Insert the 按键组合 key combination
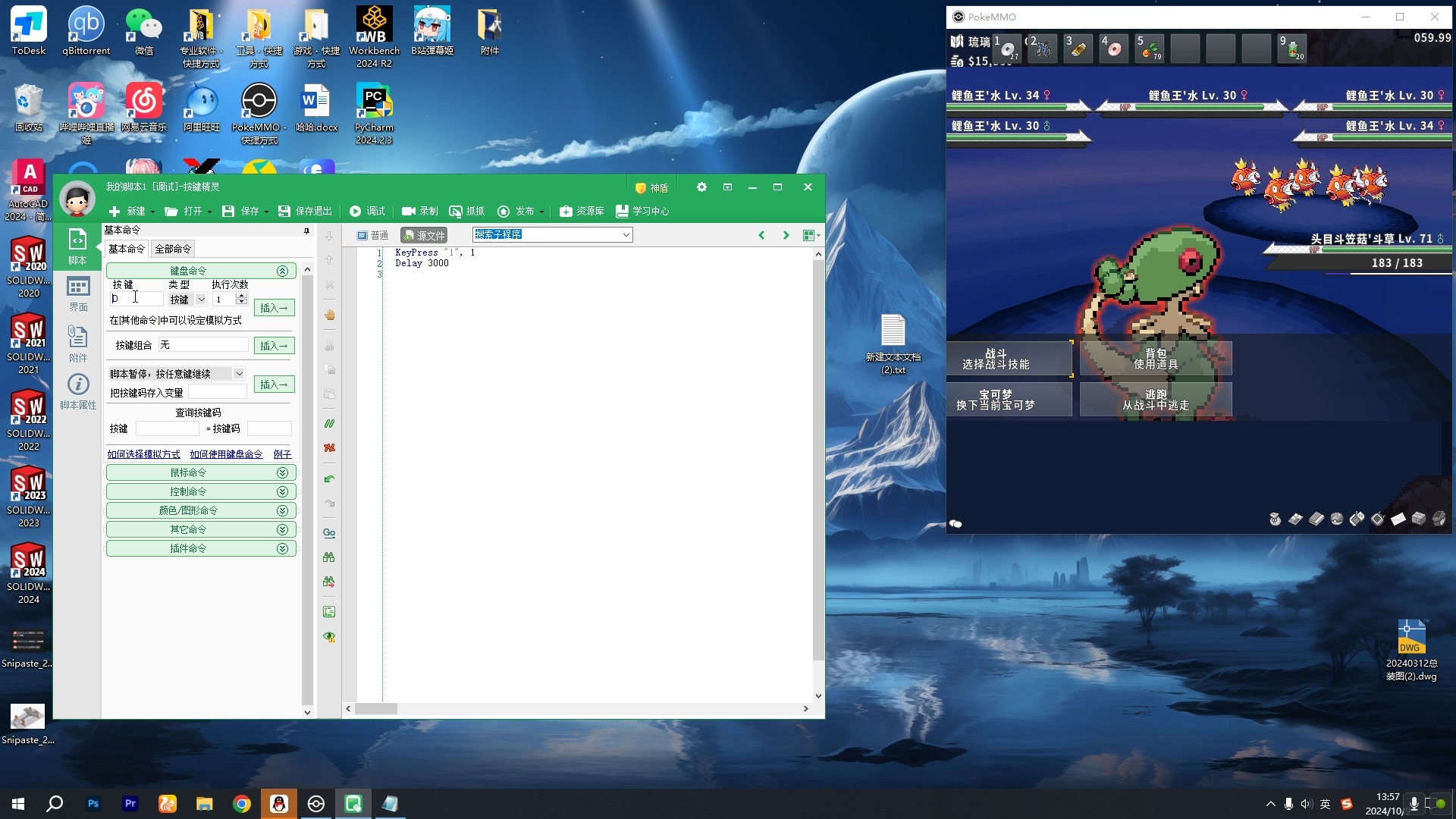The width and height of the screenshot is (1456, 819). tap(274, 346)
